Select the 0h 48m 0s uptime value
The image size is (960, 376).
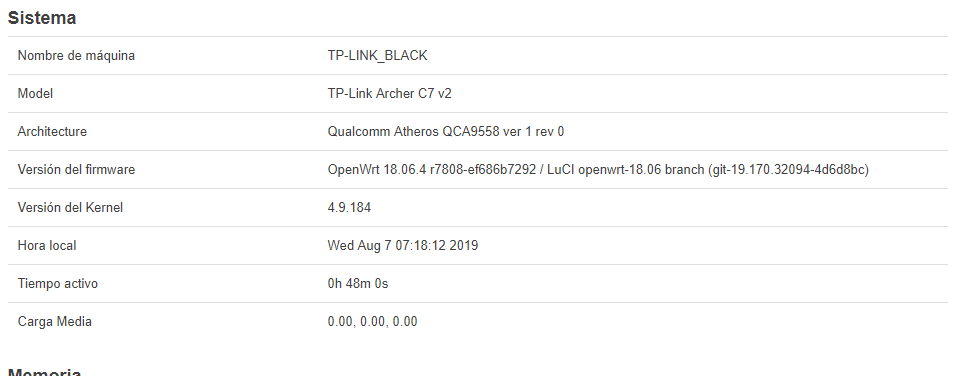(x=358, y=284)
